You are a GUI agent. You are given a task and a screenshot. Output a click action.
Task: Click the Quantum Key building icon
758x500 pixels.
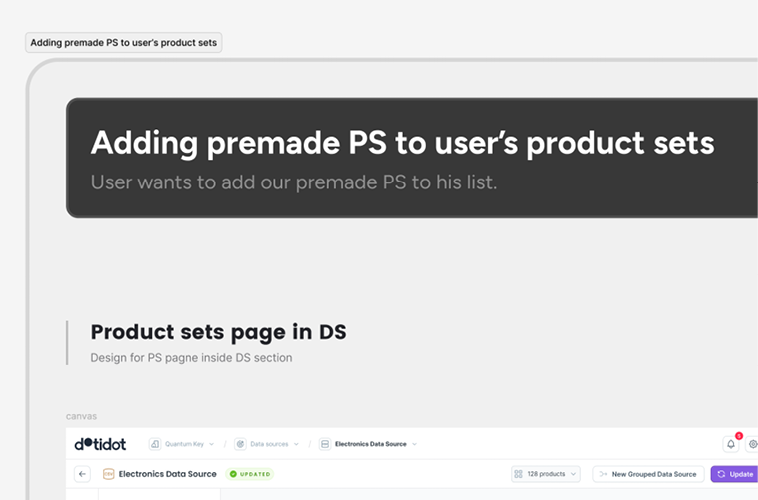[156, 444]
